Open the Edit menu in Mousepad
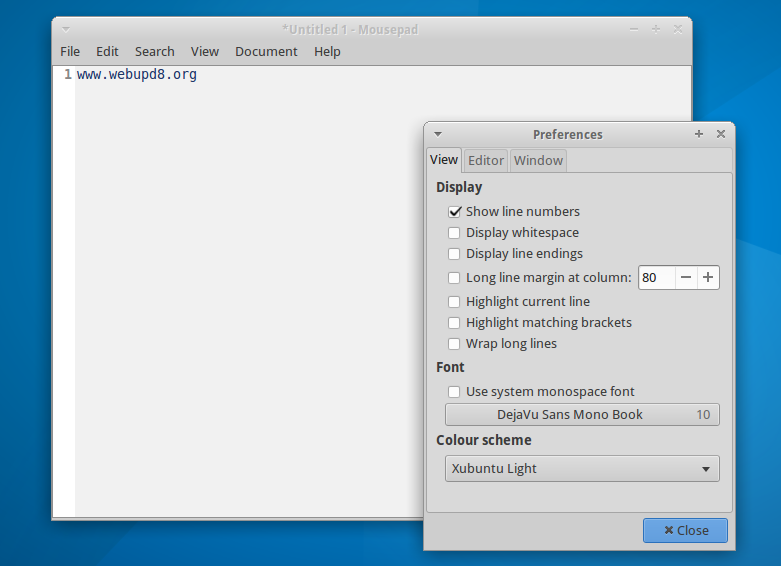This screenshot has height=566, width=781. 107,51
